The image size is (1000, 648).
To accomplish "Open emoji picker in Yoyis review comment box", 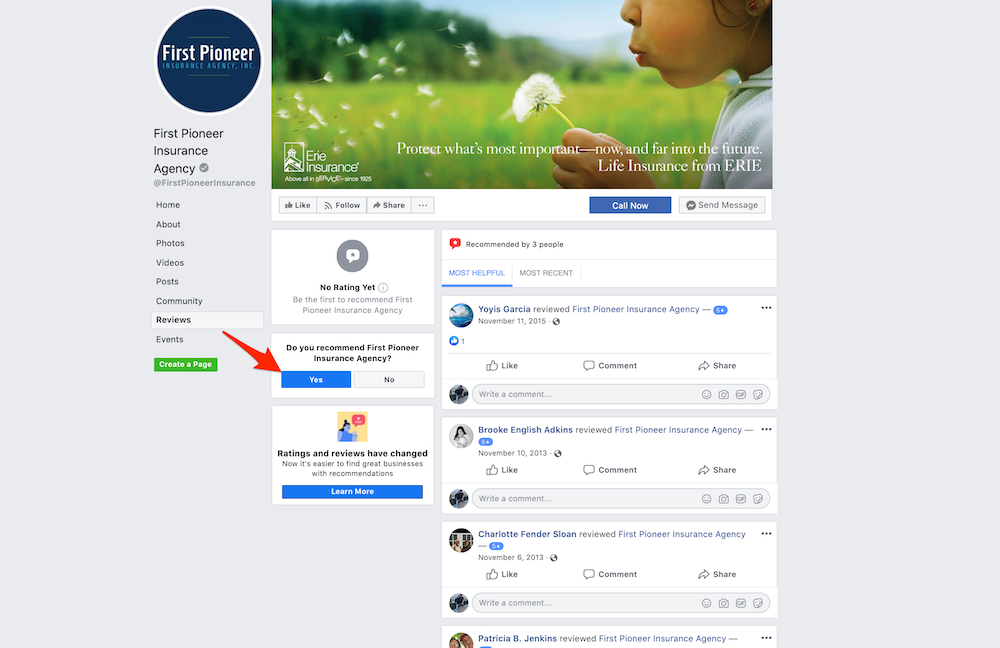I will [x=707, y=395].
